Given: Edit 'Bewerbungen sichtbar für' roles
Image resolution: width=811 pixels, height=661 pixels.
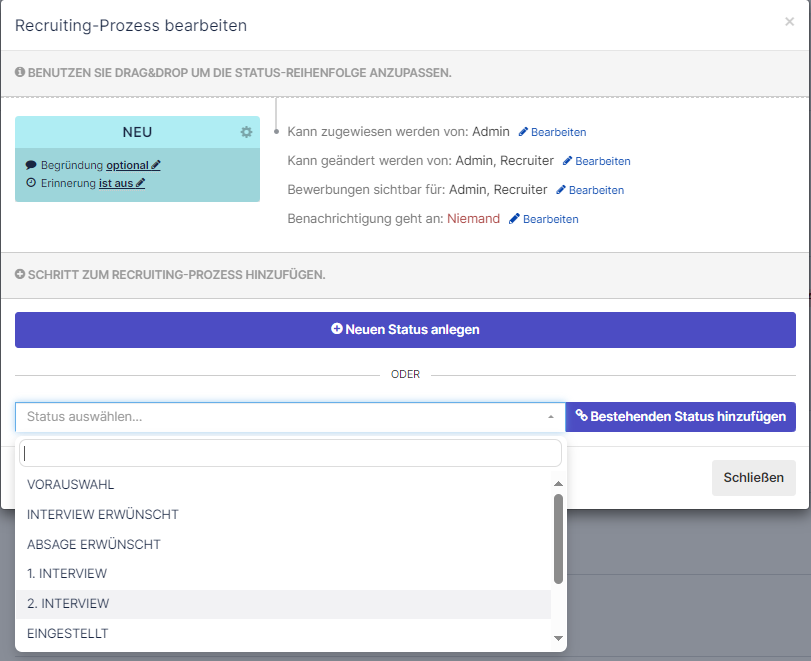Looking at the screenshot, I should [x=590, y=190].
